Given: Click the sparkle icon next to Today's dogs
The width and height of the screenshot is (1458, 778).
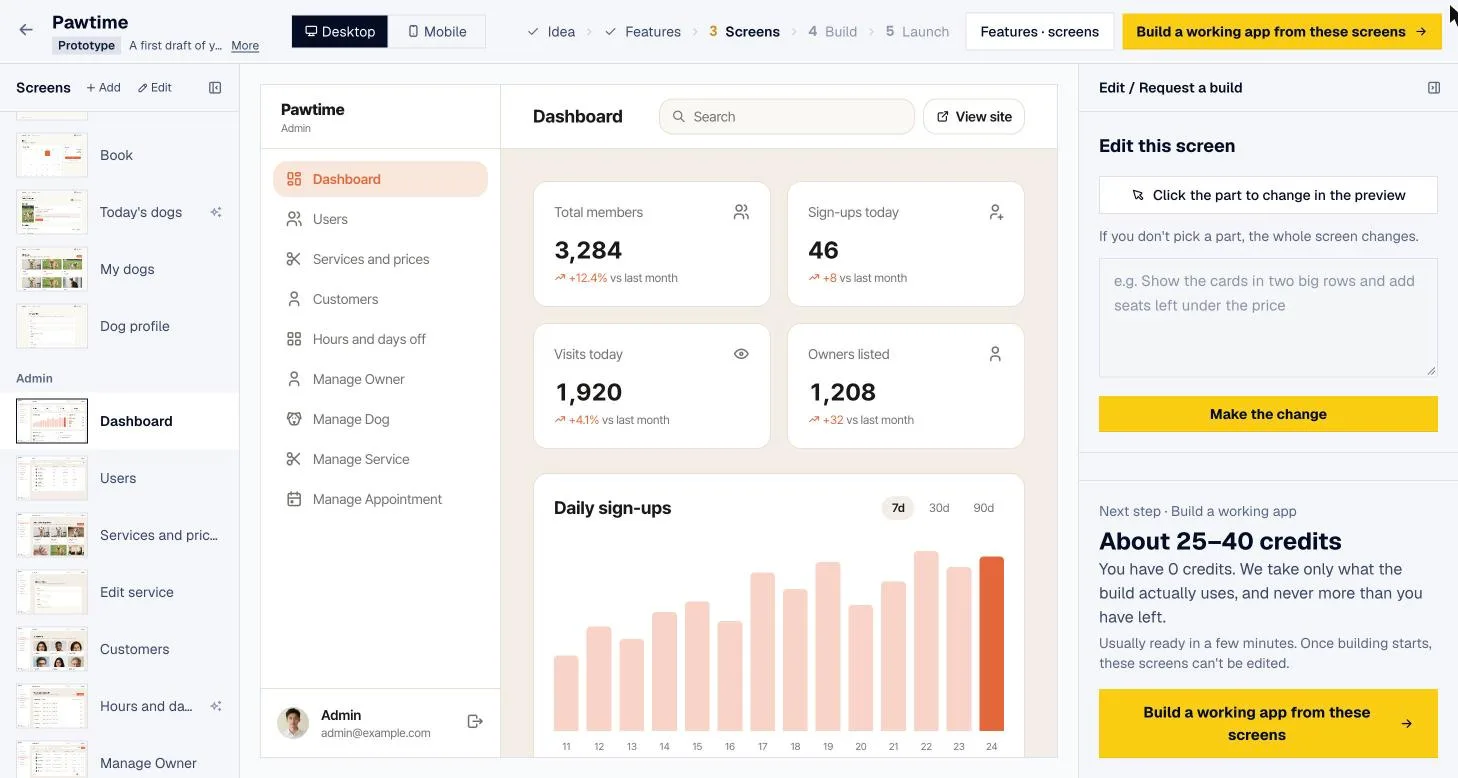Looking at the screenshot, I should tap(216, 212).
